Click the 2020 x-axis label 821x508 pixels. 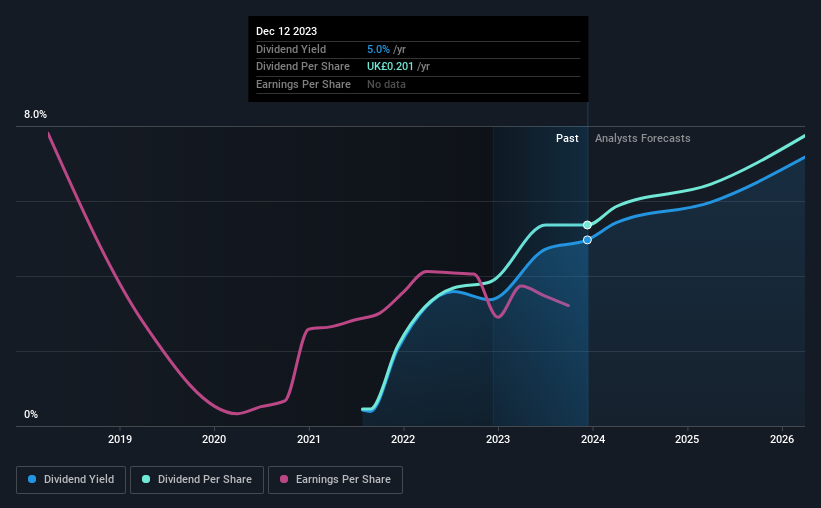tap(214, 439)
